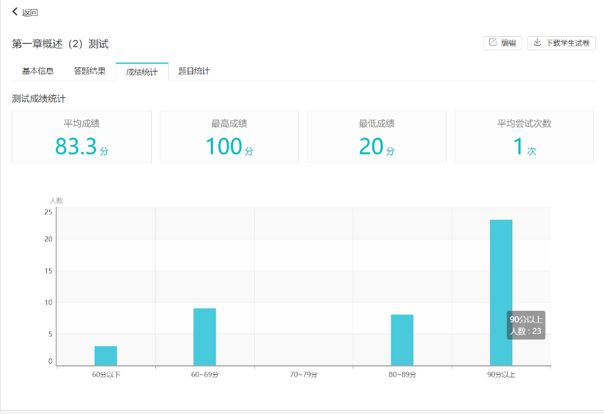This screenshot has width=604, height=414.
Task: Select the 成绩统计 tab
Action: coord(142,72)
